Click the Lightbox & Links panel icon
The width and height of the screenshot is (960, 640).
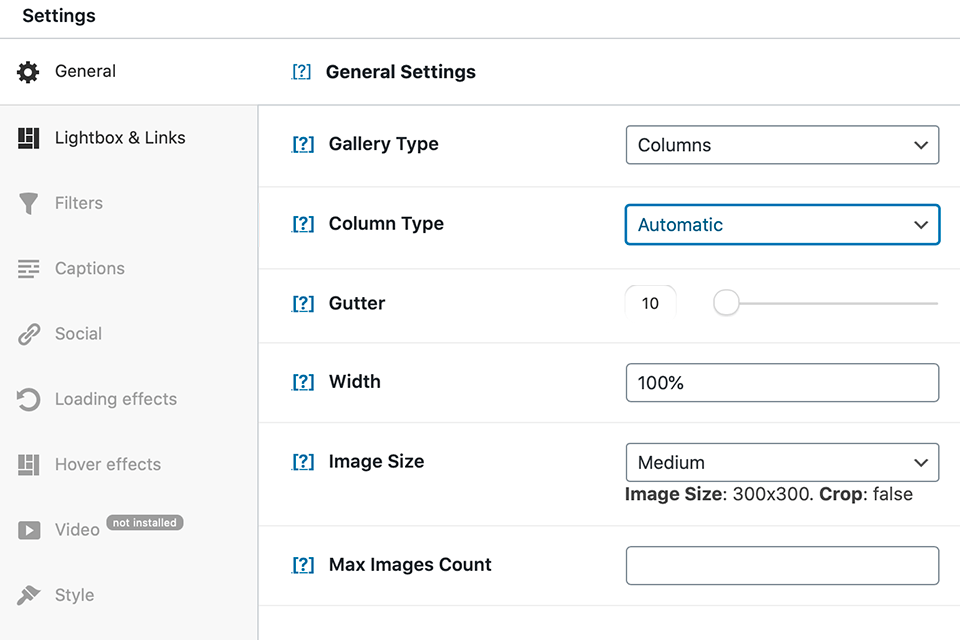(x=27, y=137)
